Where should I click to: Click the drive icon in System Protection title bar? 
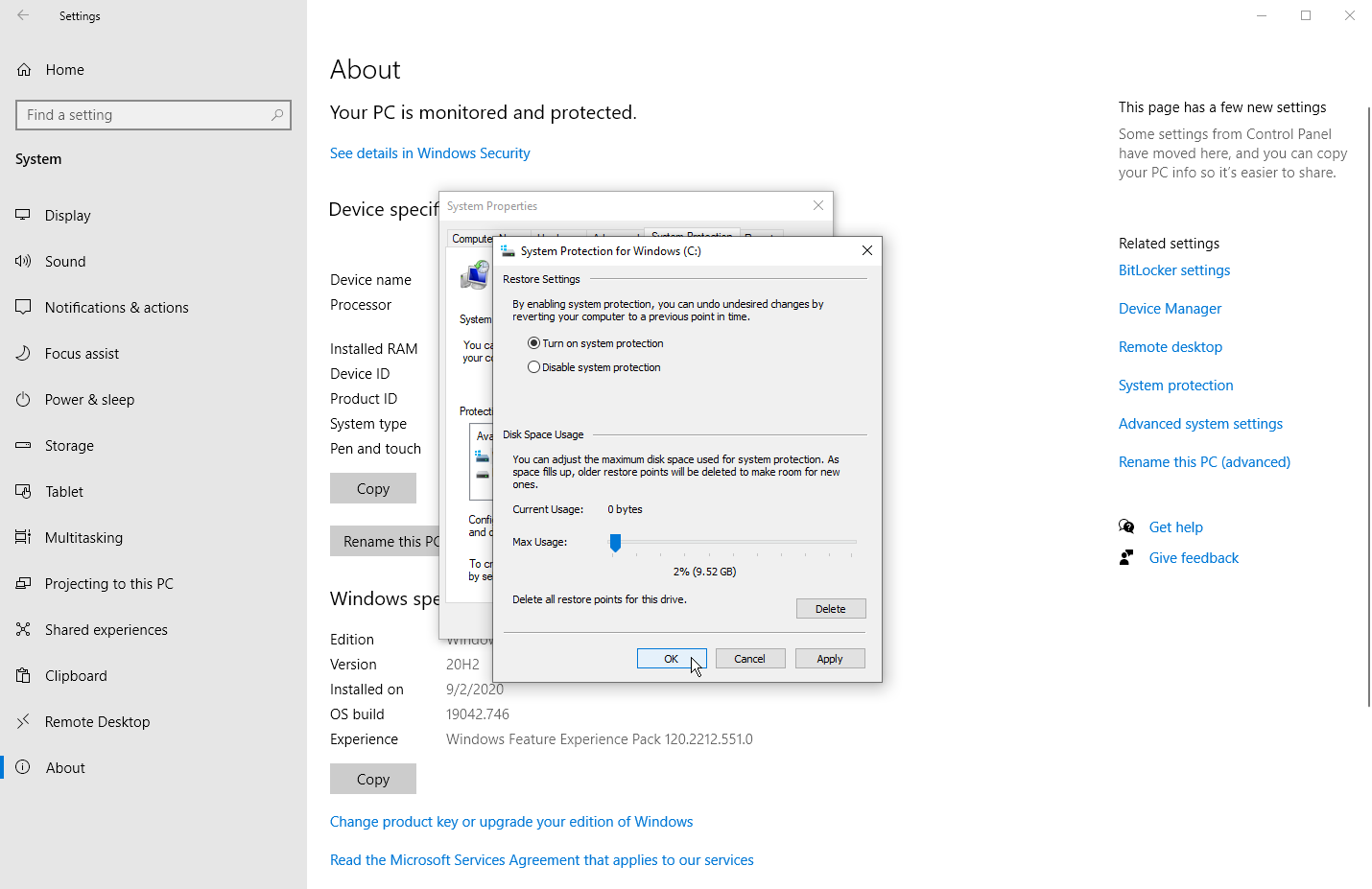coord(508,250)
